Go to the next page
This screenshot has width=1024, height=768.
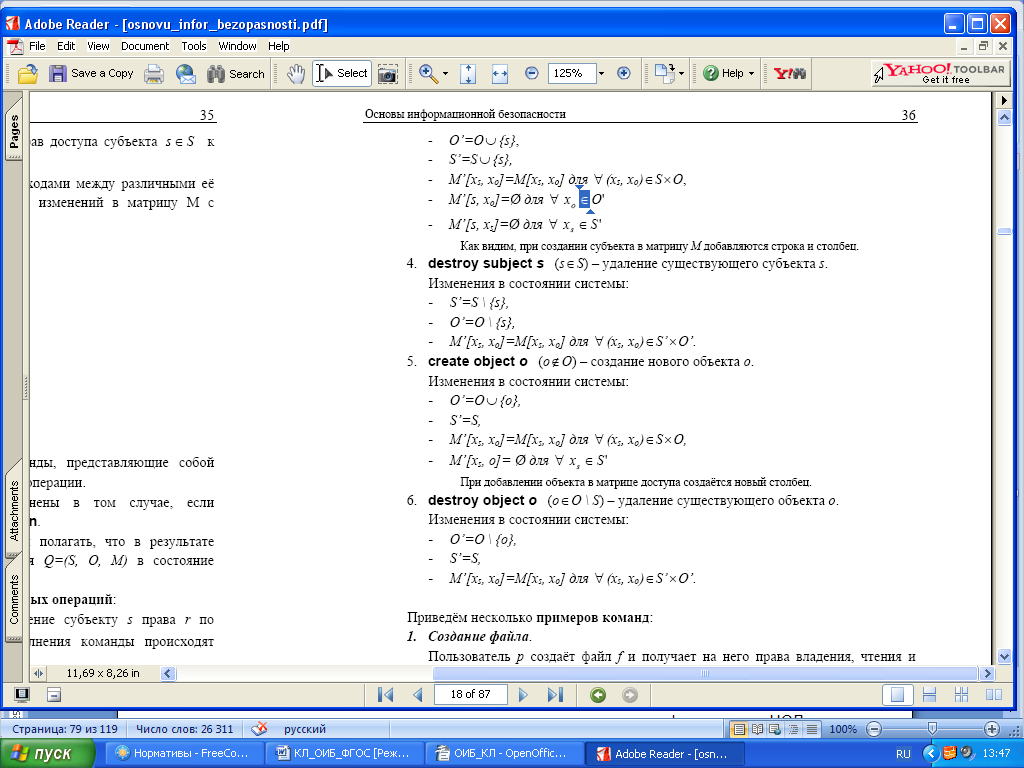pos(522,695)
